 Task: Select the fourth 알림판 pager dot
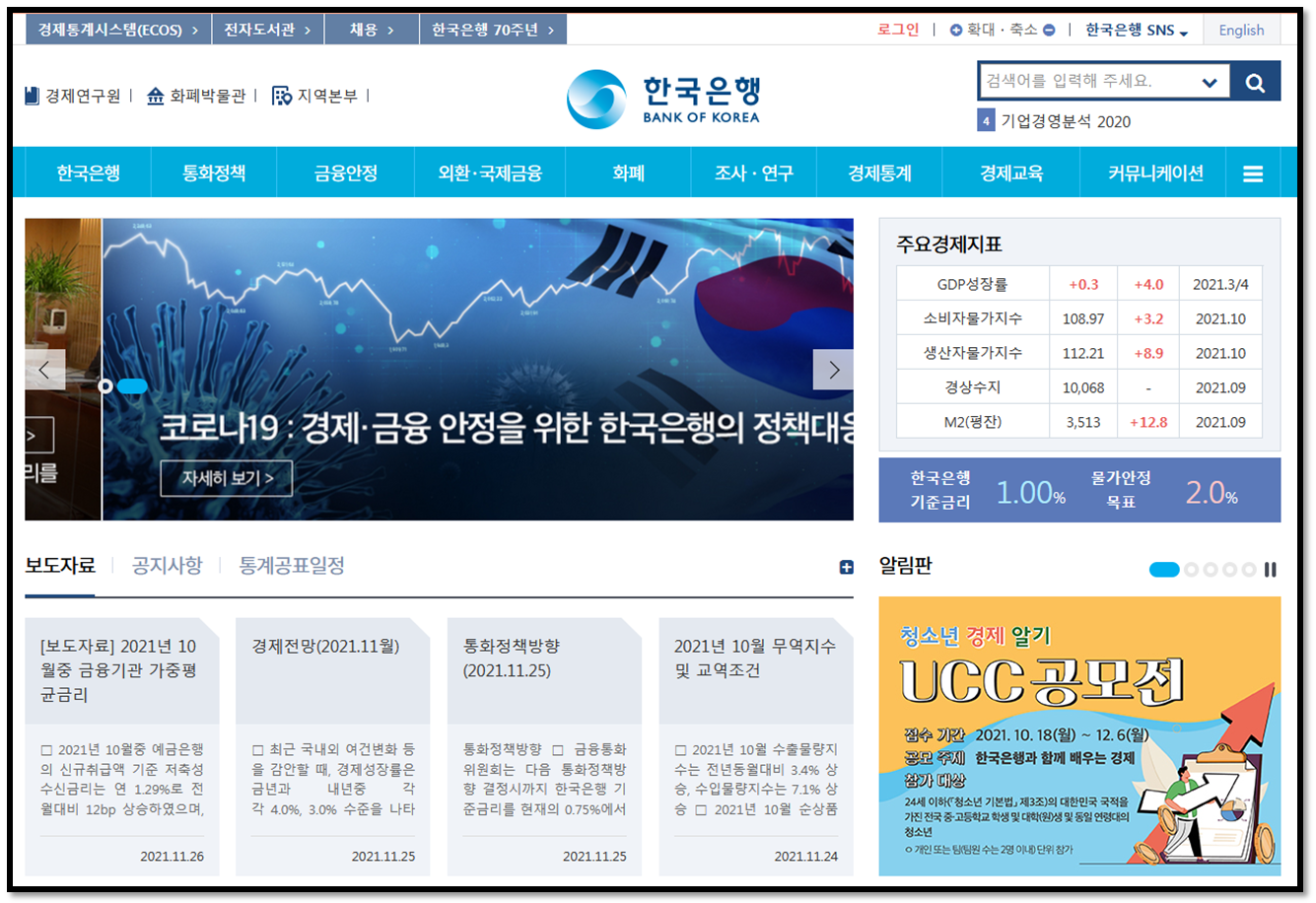coord(1229,570)
